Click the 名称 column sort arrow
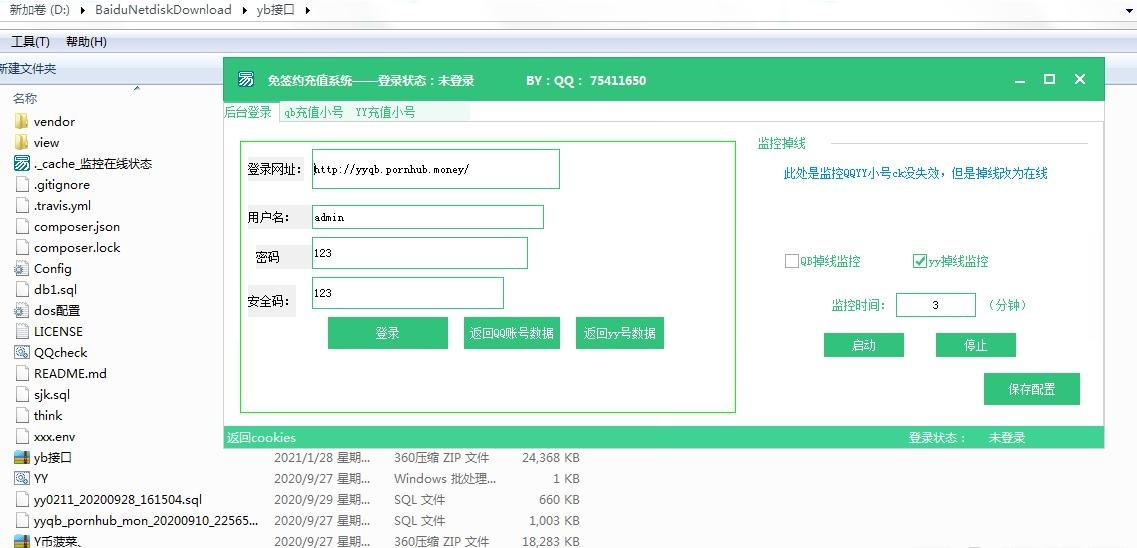Viewport: 1137px width, 548px height. tap(136, 88)
